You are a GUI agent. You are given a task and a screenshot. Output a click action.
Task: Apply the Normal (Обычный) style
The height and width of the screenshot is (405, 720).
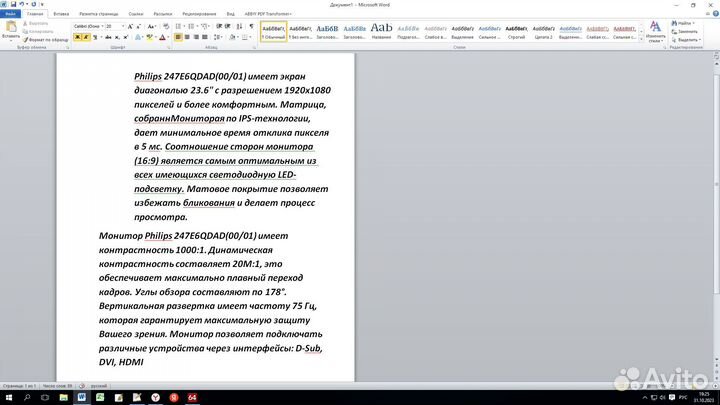click(x=274, y=31)
